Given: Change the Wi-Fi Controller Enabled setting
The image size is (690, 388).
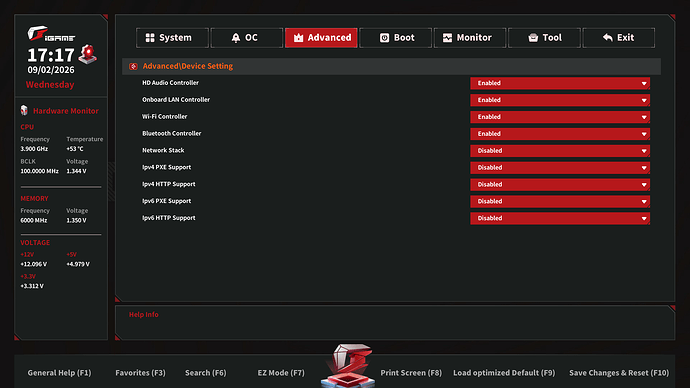Looking at the screenshot, I should click(560, 117).
